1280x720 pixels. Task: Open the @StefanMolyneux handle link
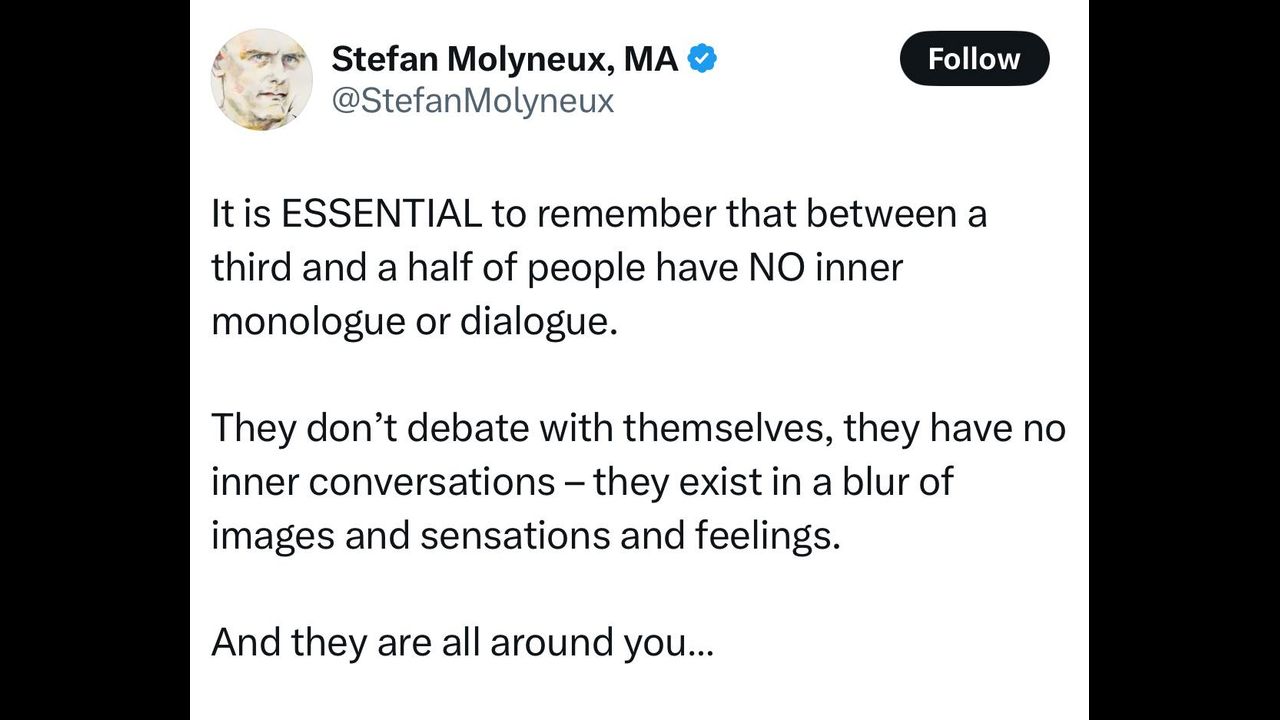pyautogui.click(x=472, y=101)
